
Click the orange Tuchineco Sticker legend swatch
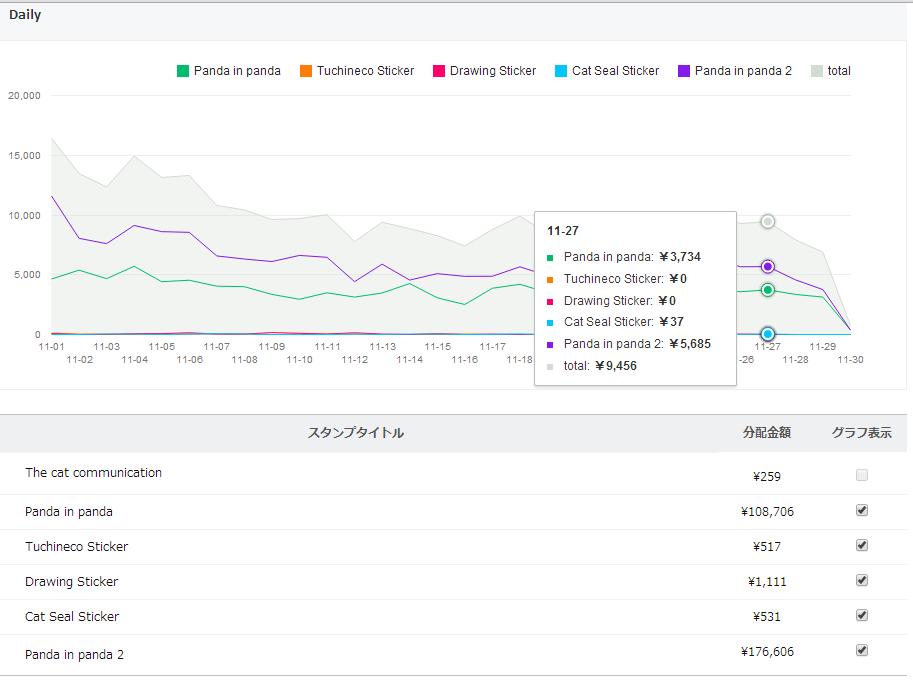pyautogui.click(x=306, y=71)
